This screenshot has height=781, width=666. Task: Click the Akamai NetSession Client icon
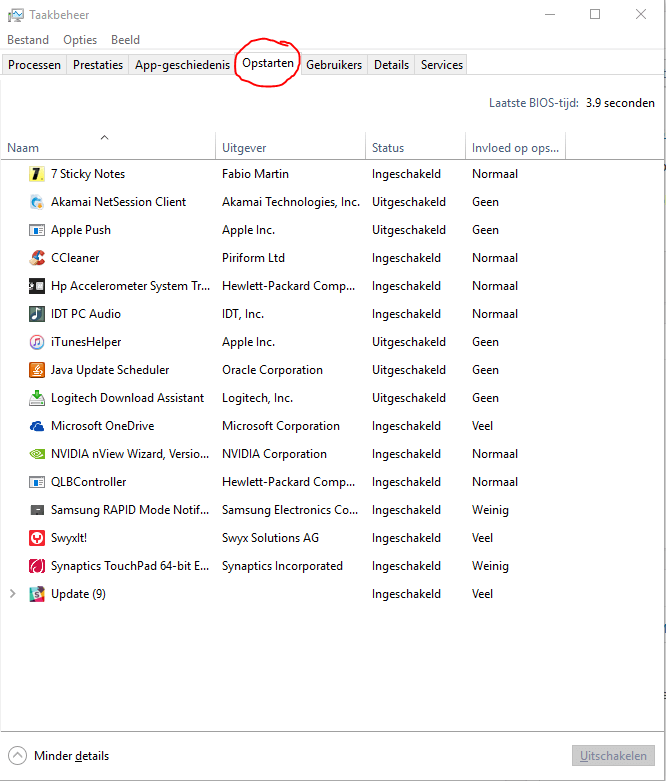click(x=37, y=202)
